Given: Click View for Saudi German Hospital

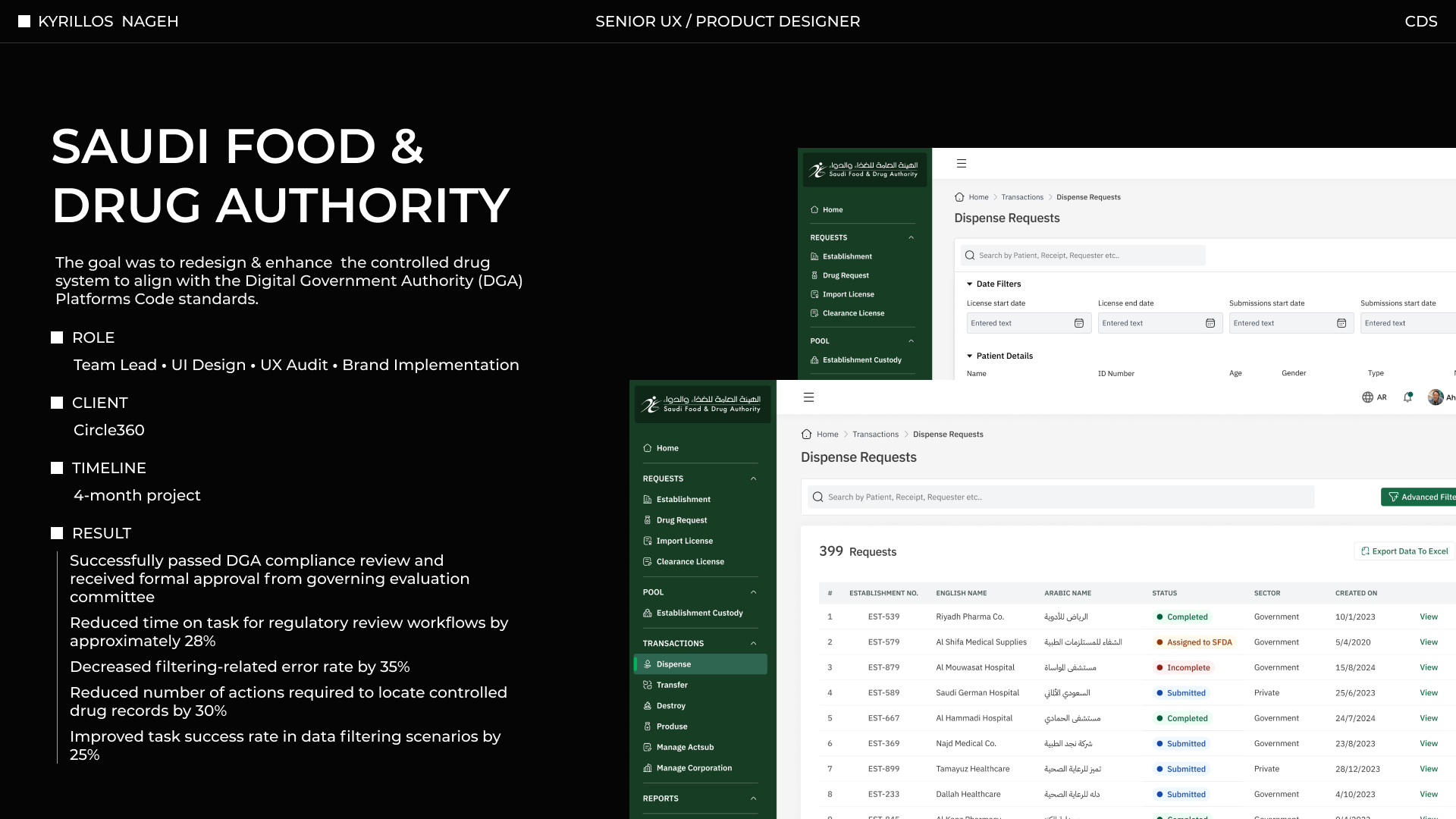Looking at the screenshot, I should 1429,693.
